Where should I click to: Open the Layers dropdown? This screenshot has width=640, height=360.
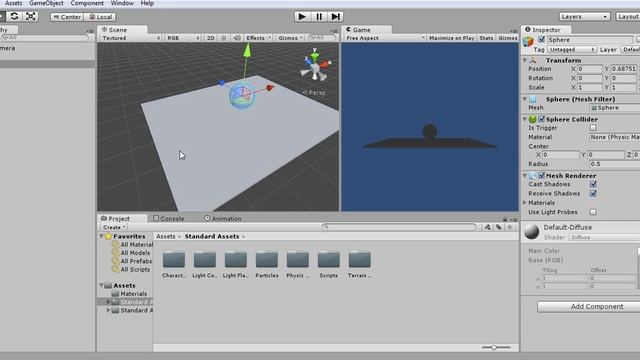click(x=584, y=17)
